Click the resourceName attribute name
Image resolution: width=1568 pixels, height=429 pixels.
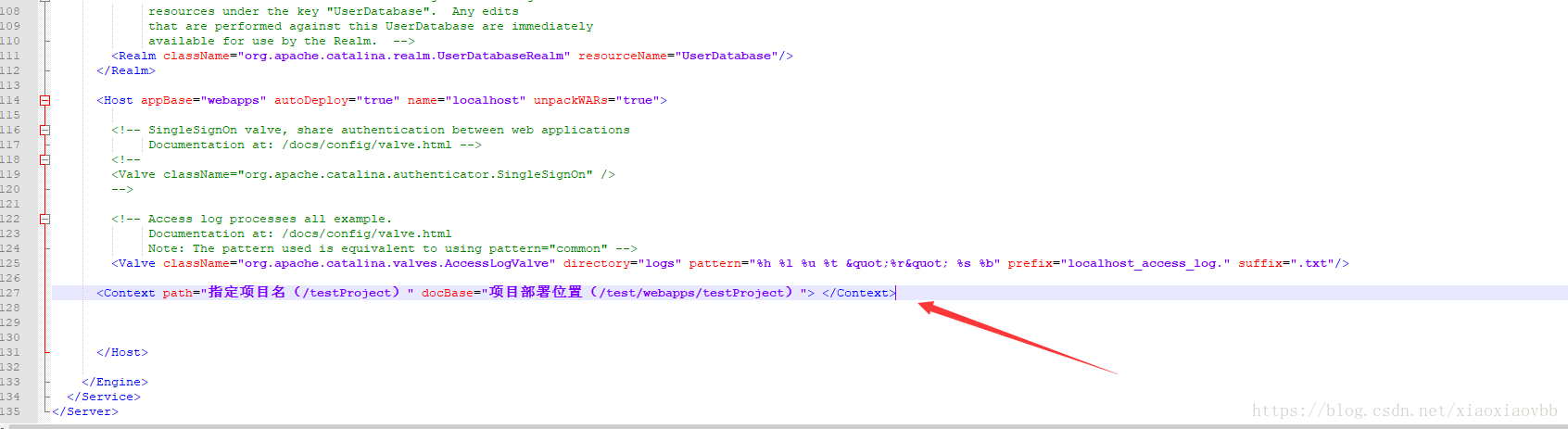coord(623,56)
